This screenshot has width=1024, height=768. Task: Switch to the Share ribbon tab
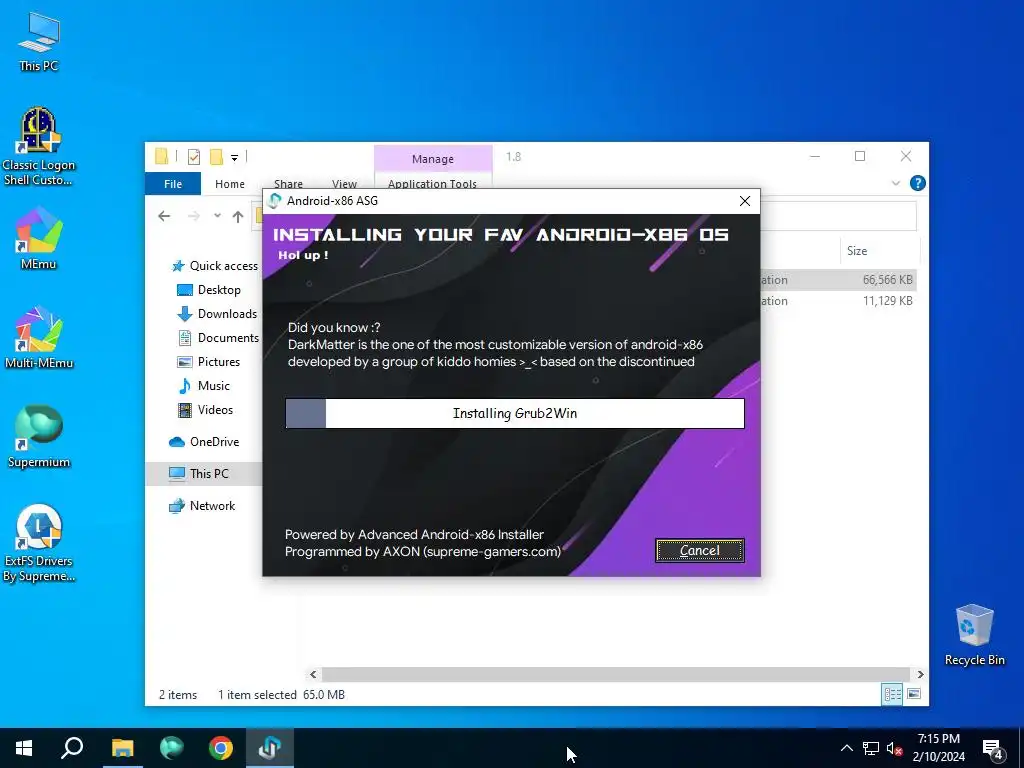(288, 184)
